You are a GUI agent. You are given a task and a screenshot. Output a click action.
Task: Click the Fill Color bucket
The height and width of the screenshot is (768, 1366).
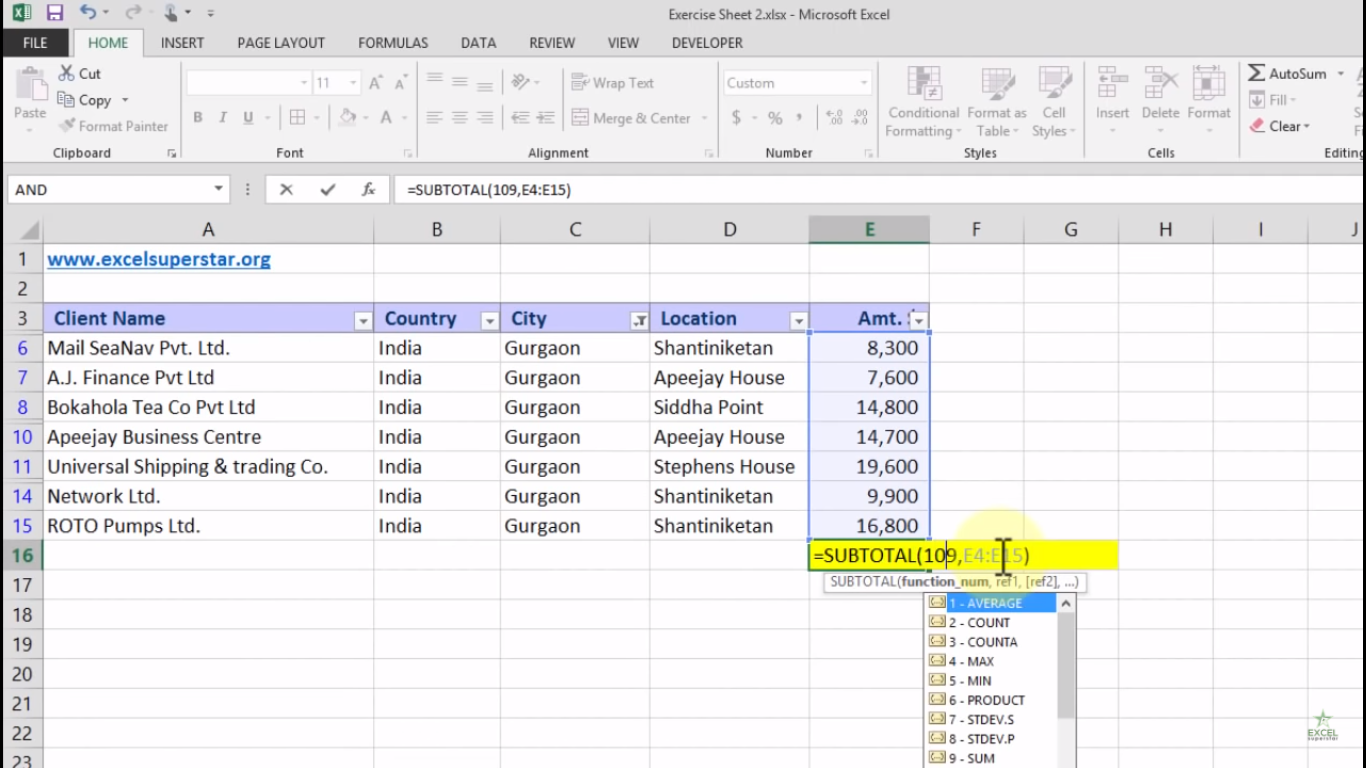(347, 118)
